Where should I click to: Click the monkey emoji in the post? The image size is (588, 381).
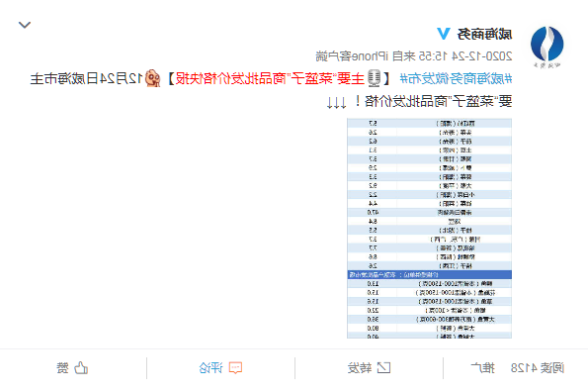[153, 78]
